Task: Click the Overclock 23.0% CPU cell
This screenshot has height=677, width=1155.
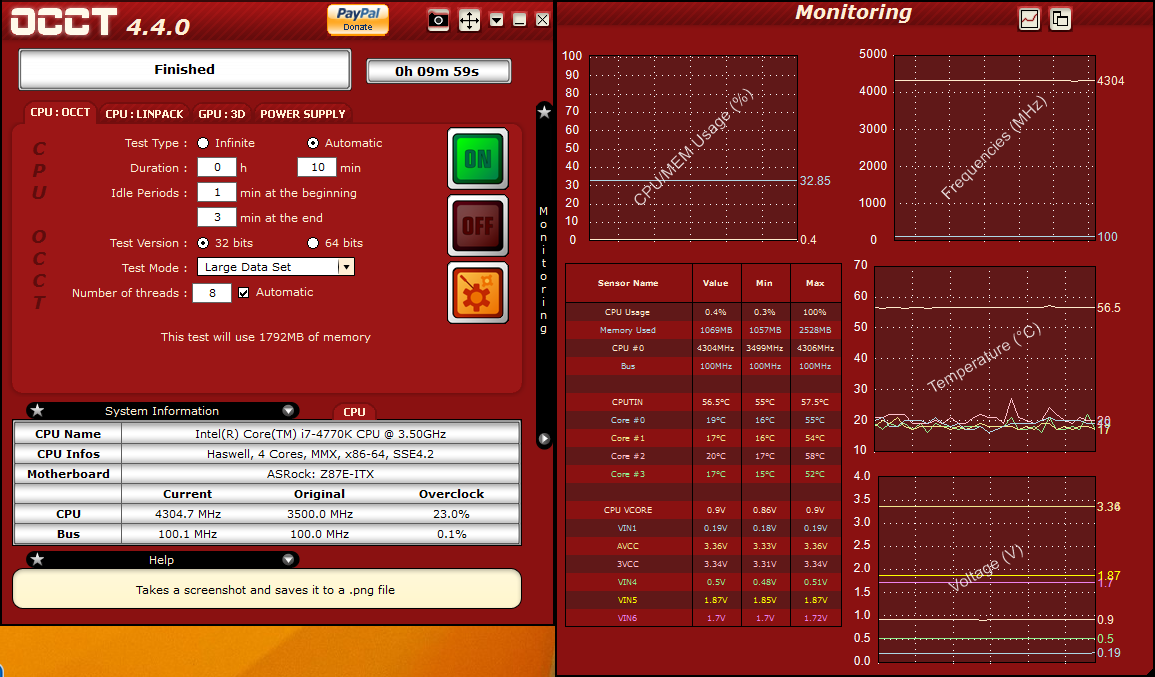Action: coord(452,514)
